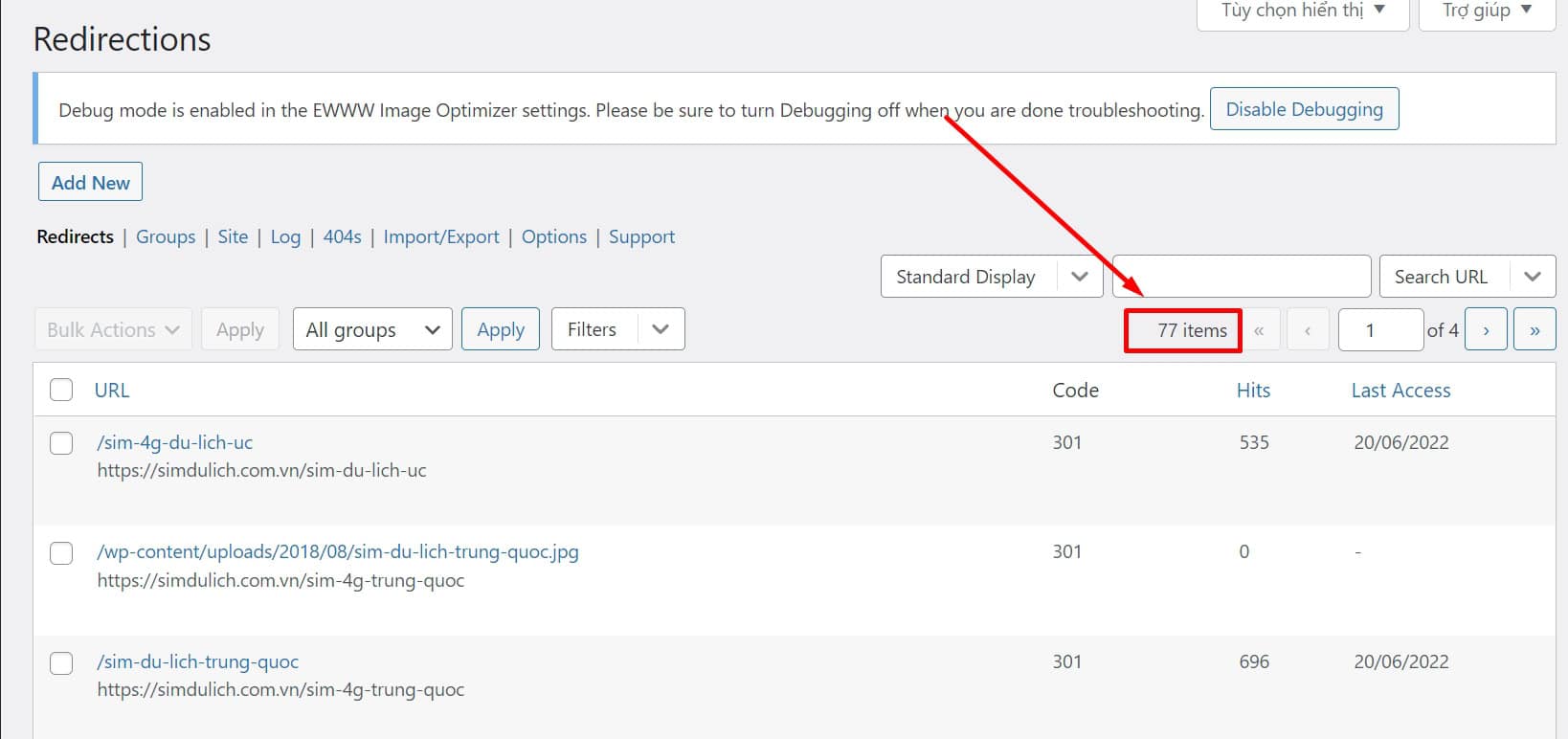Viewport: 1568px width, 739px height.
Task: Open the Trợ giúp help panel
Action: 1486,11
